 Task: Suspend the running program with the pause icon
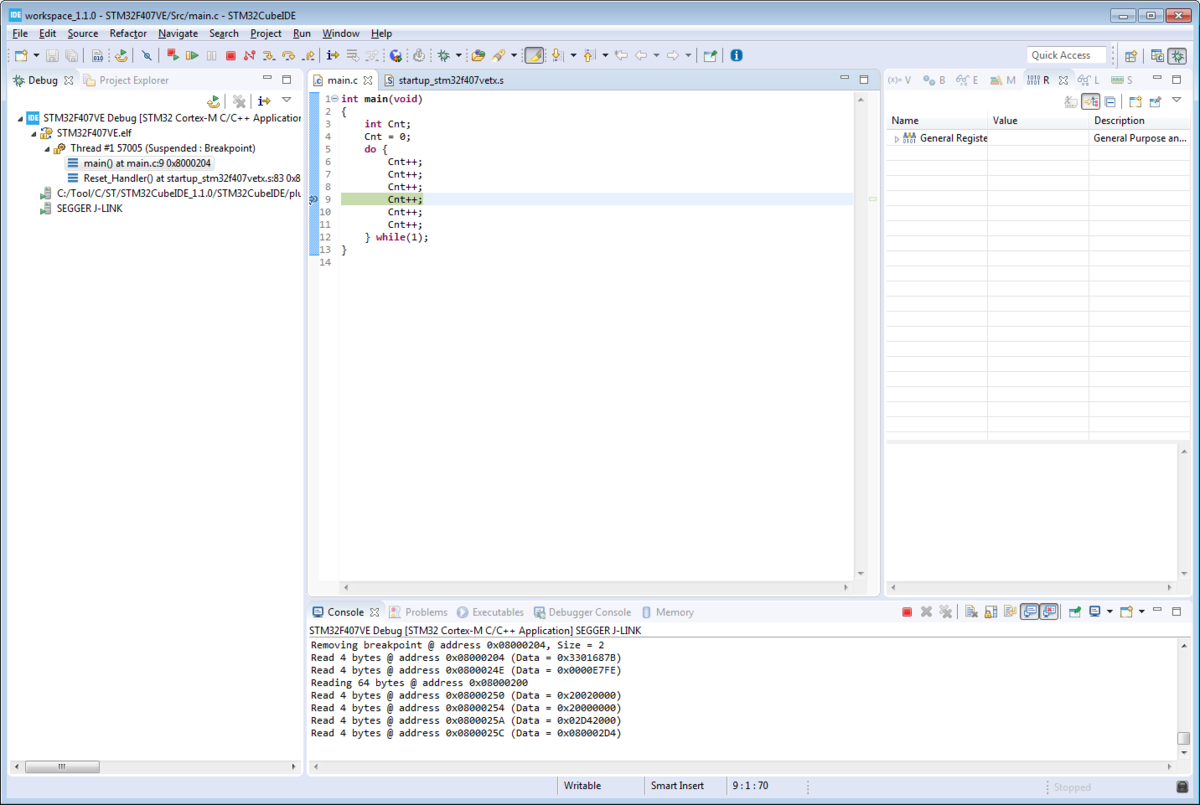[x=211, y=56]
